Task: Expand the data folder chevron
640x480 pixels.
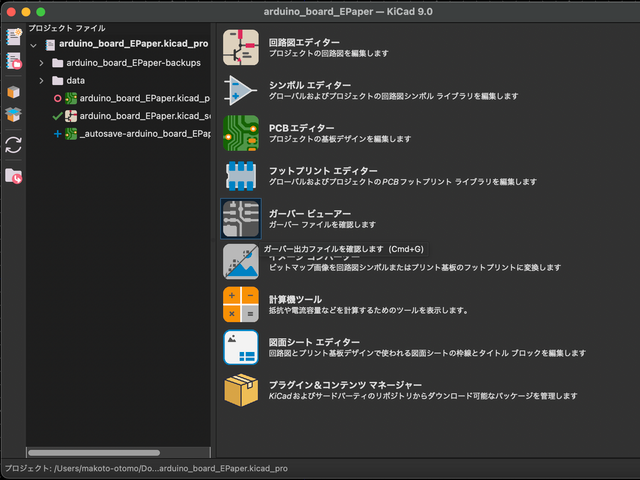Action: [41, 80]
